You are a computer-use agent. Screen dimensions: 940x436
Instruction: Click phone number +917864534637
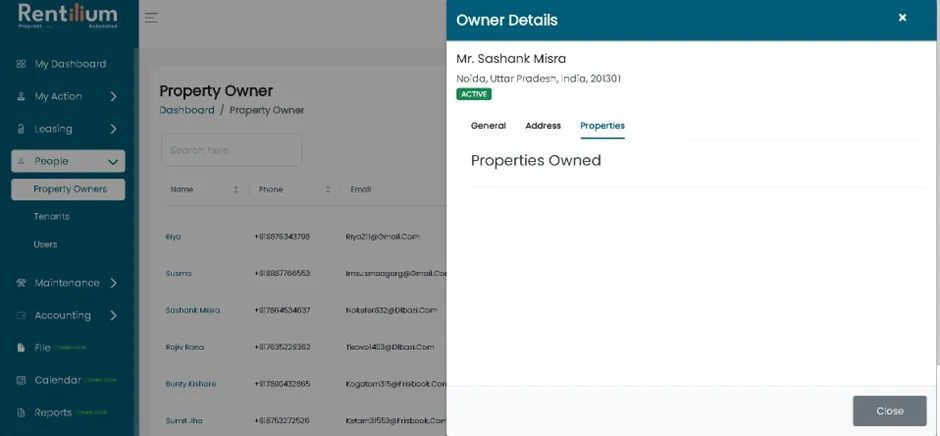pos(282,311)
